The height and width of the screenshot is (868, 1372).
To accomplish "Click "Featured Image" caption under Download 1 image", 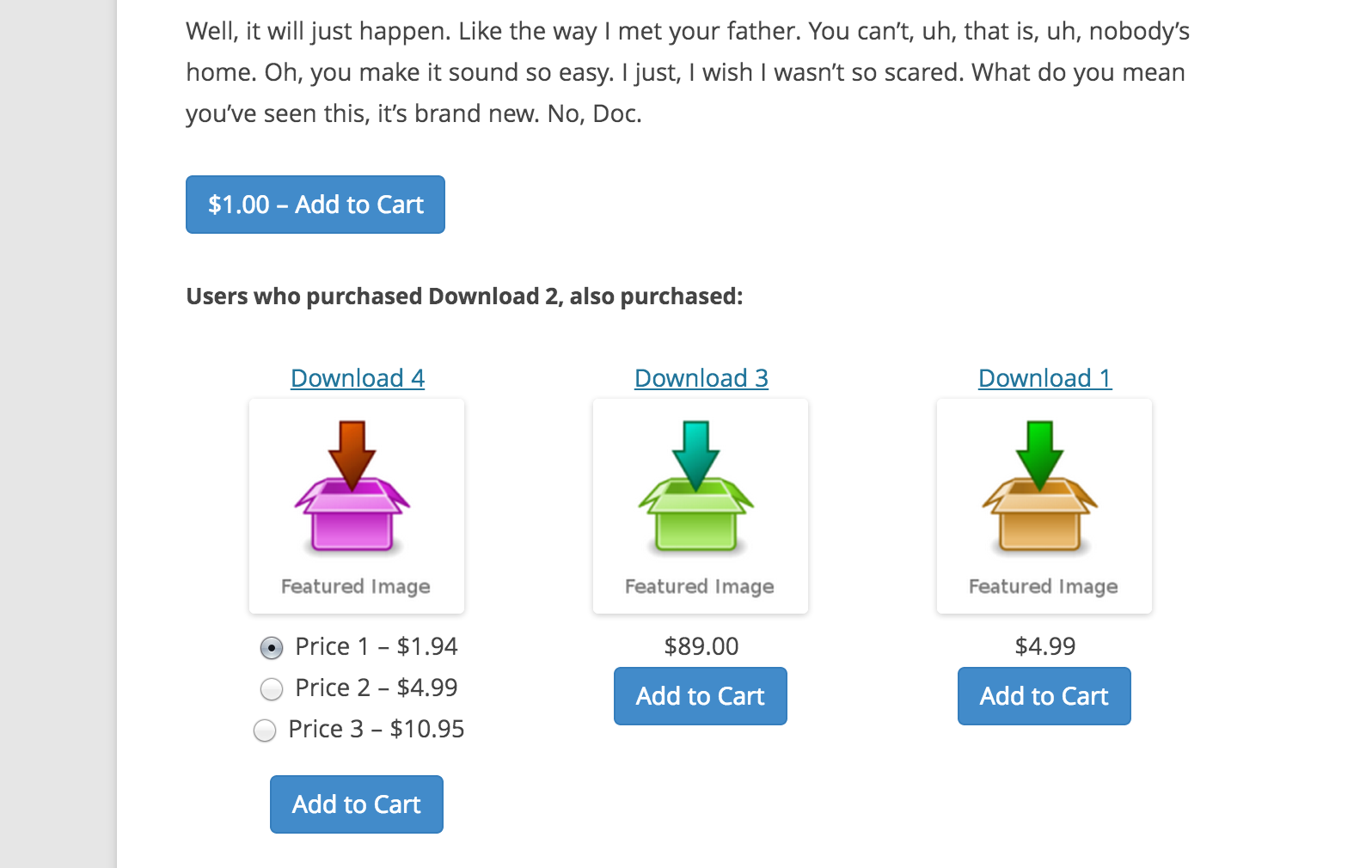I will coord(1044,586).
